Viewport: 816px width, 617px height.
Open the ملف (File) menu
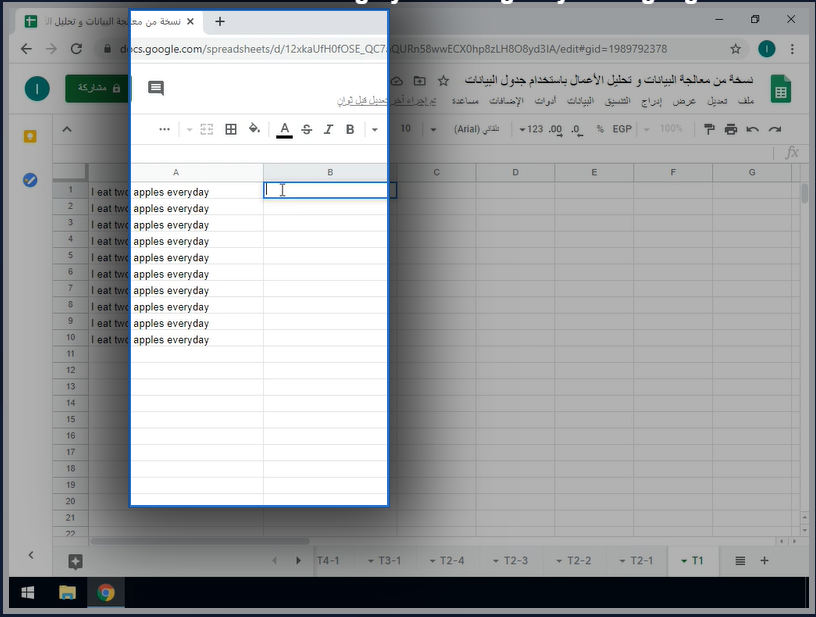click(x=746, y=101)
